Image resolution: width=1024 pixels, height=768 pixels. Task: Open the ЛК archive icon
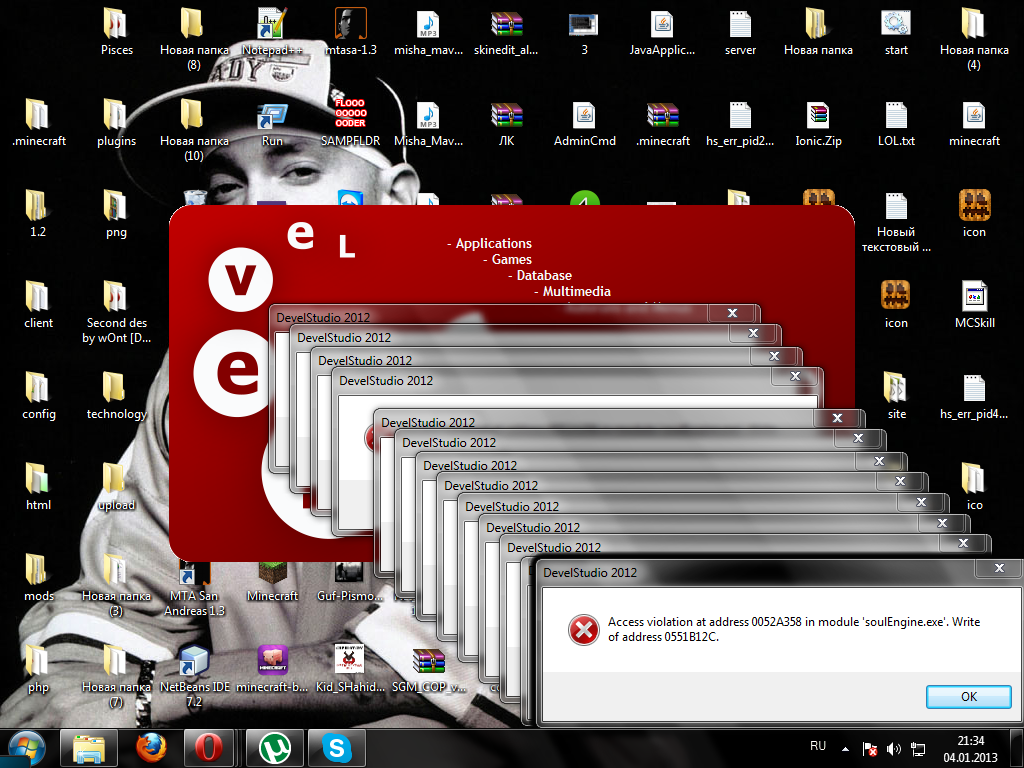(506, 123)
